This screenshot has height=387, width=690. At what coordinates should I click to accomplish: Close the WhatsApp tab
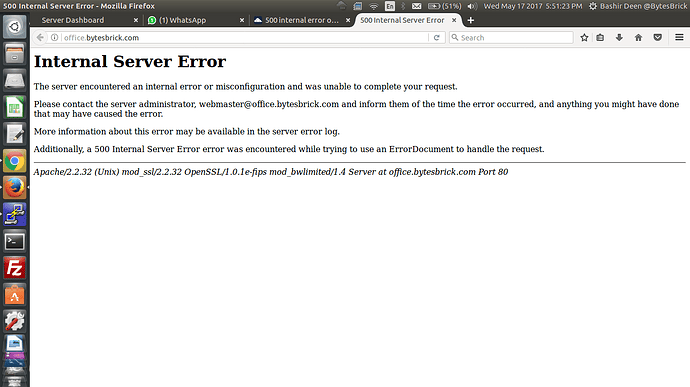[242, 20]
